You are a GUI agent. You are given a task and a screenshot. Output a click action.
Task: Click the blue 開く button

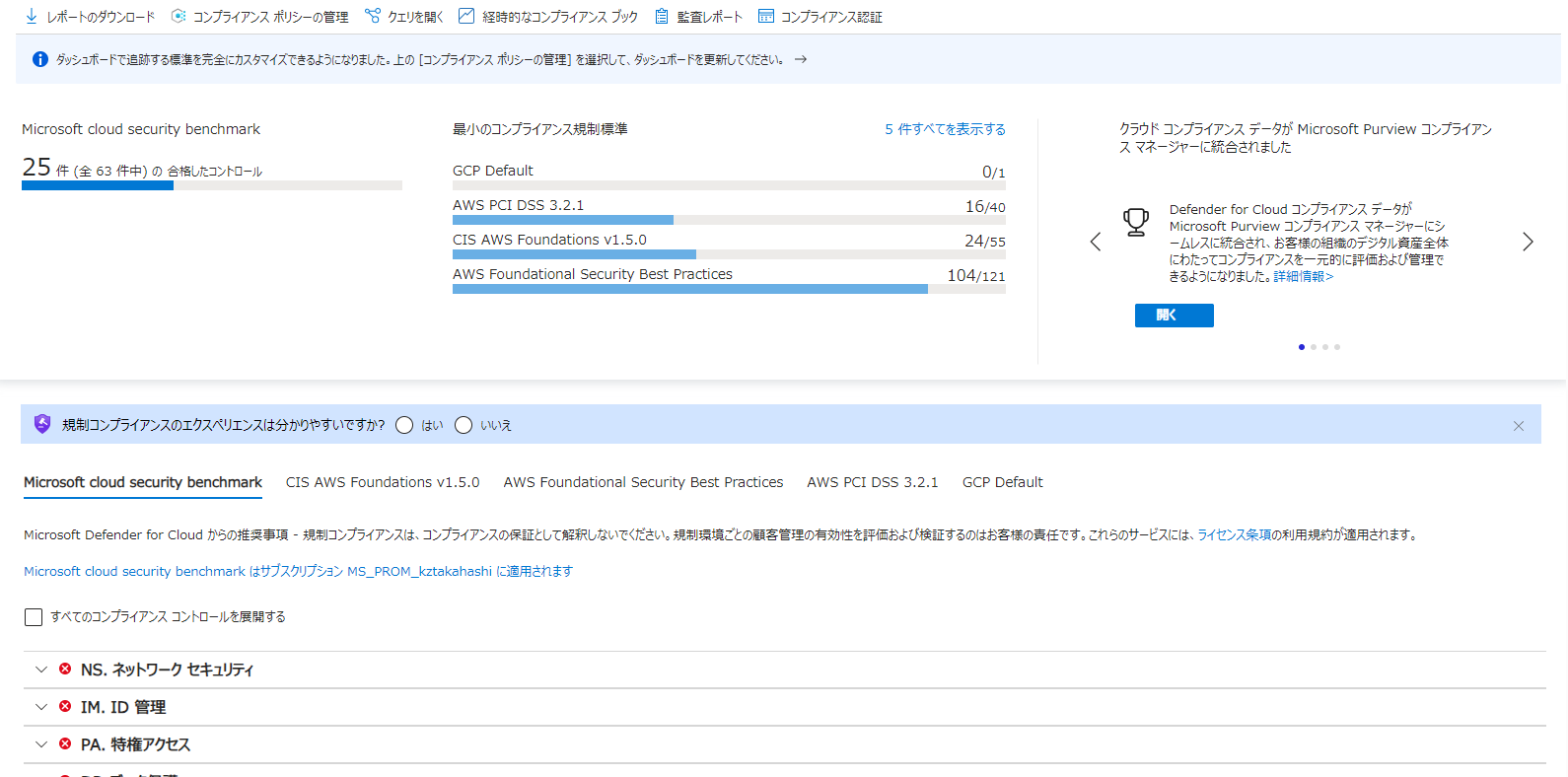[x=1174, y=315]
